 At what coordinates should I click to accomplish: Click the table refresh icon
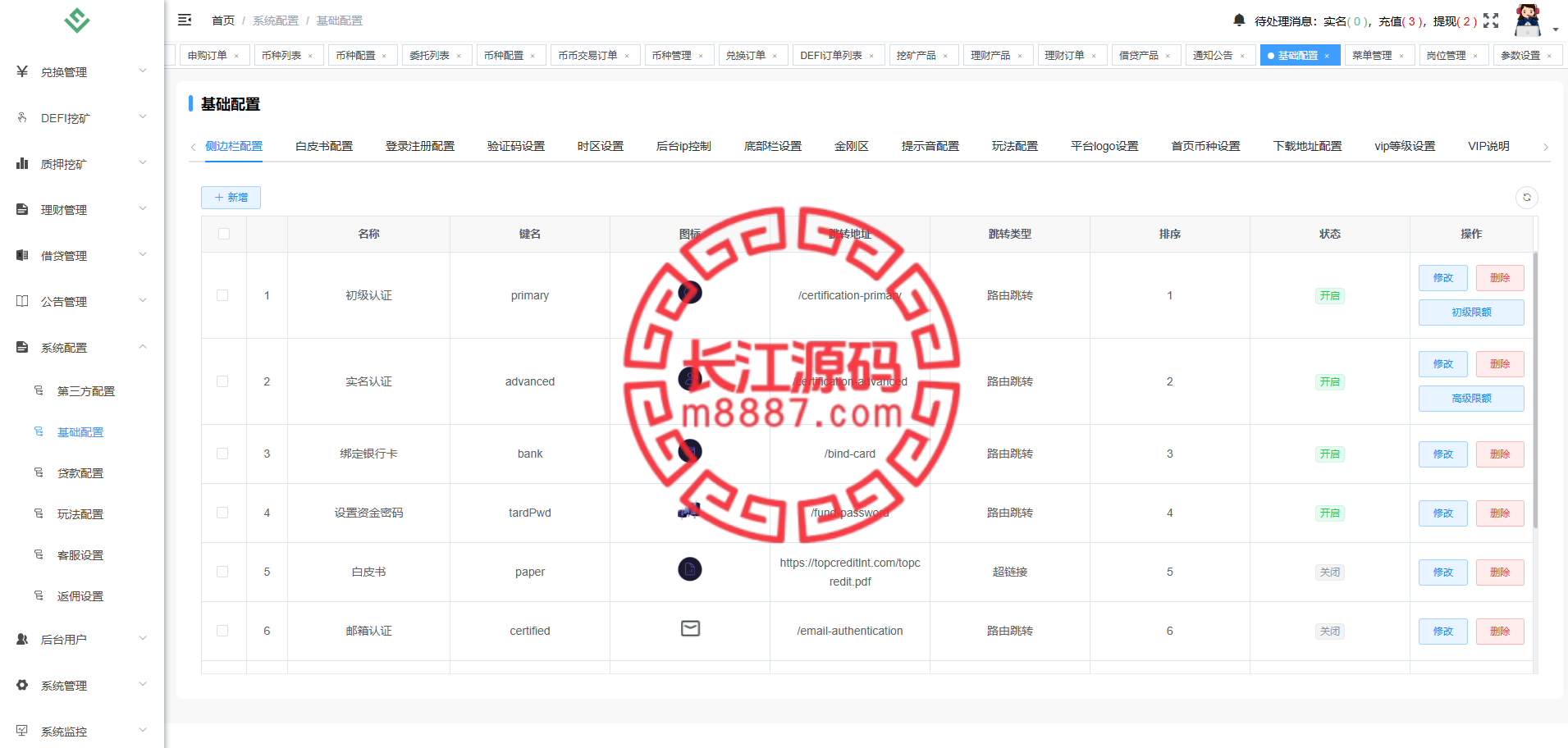[1526, 198]
